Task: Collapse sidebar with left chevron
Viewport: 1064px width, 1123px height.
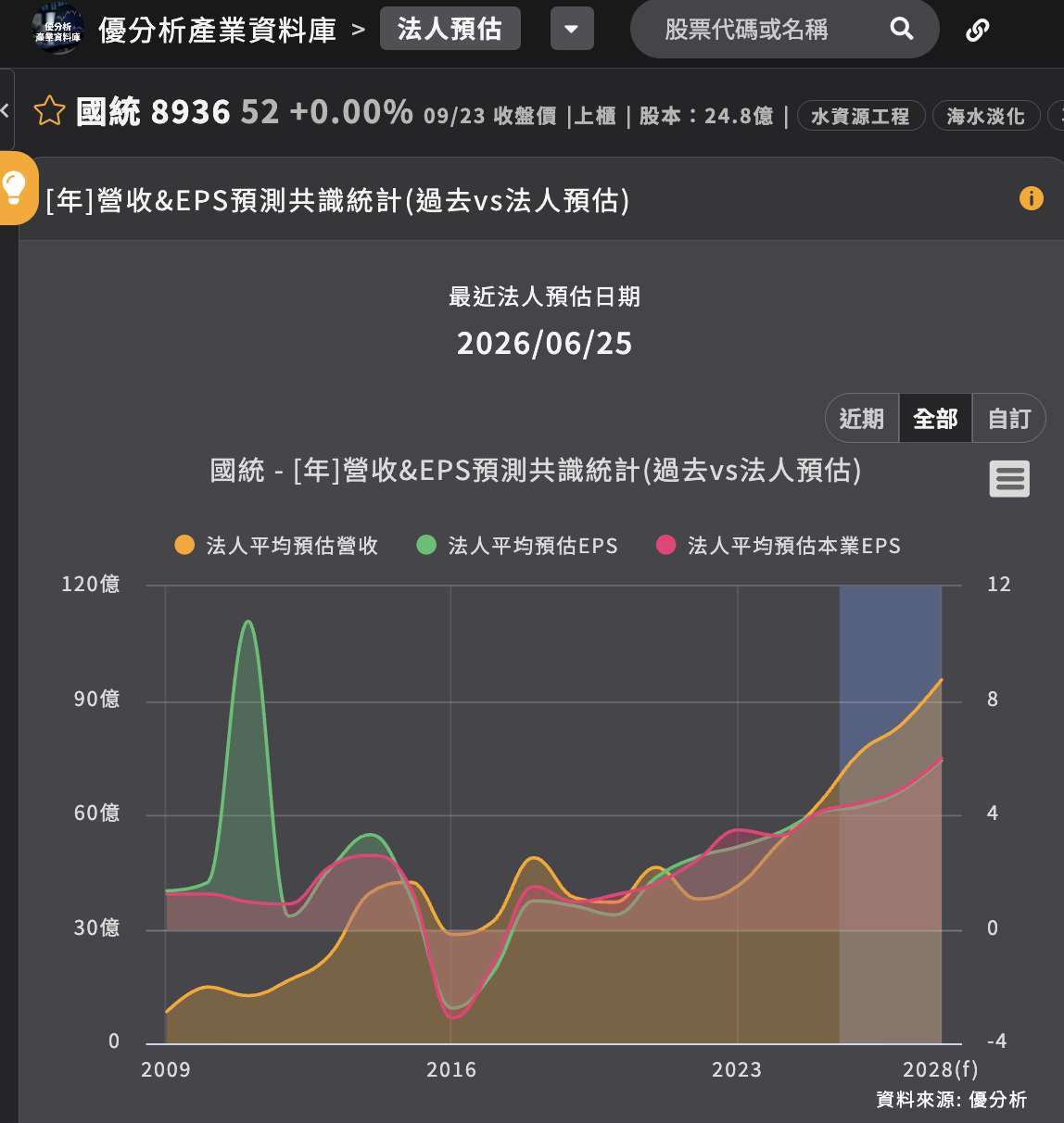Action: point(6,111)
